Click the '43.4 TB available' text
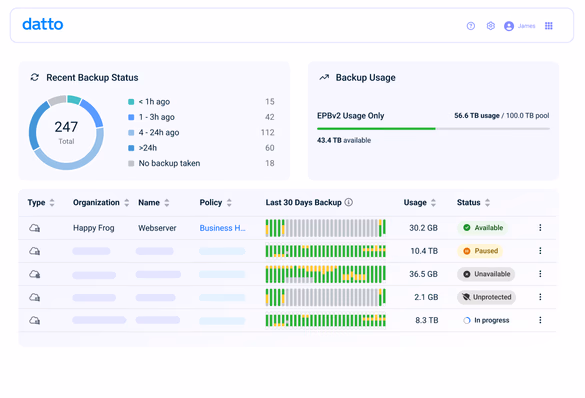The image size is (585, 398). (344, 140)
